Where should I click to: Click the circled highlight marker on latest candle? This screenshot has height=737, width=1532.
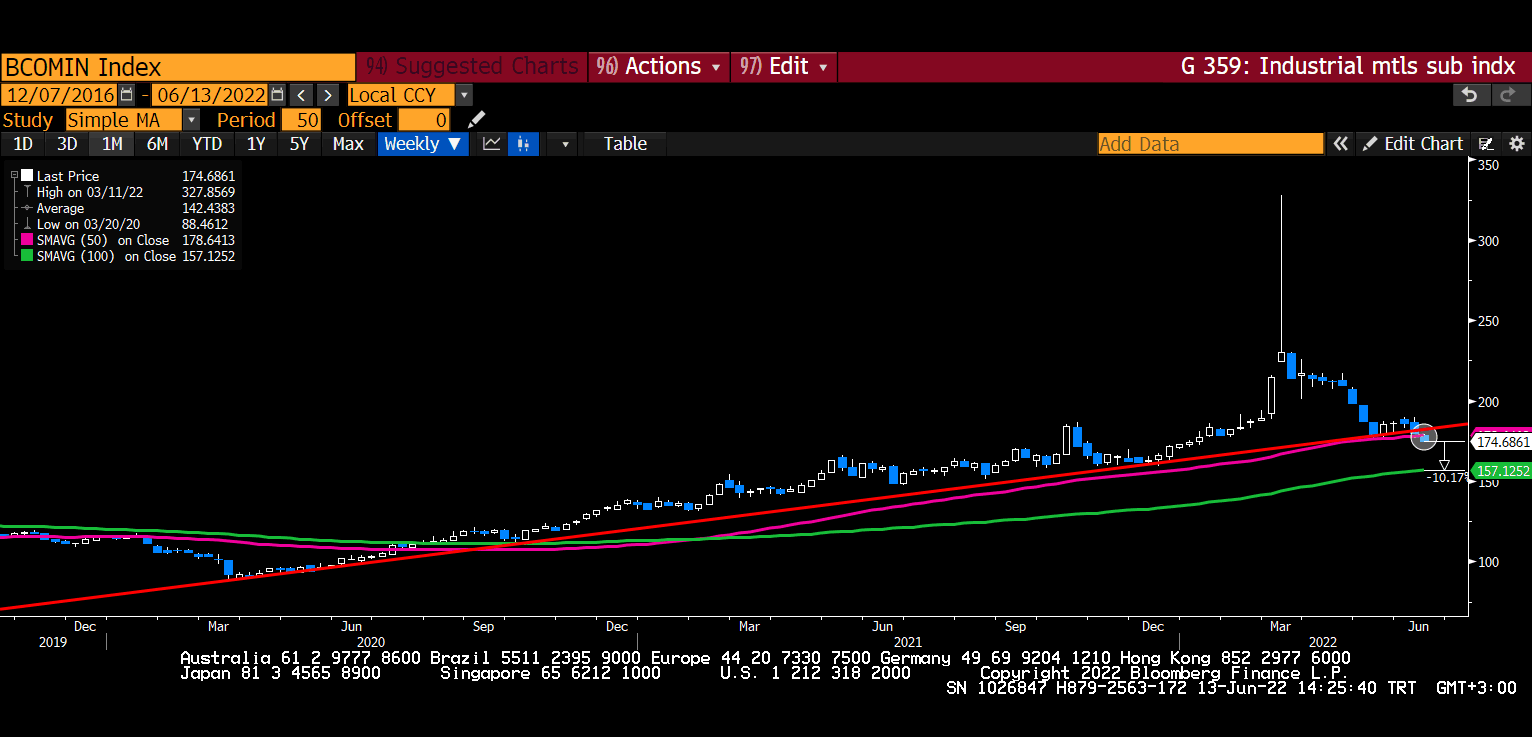(1424, 436)
